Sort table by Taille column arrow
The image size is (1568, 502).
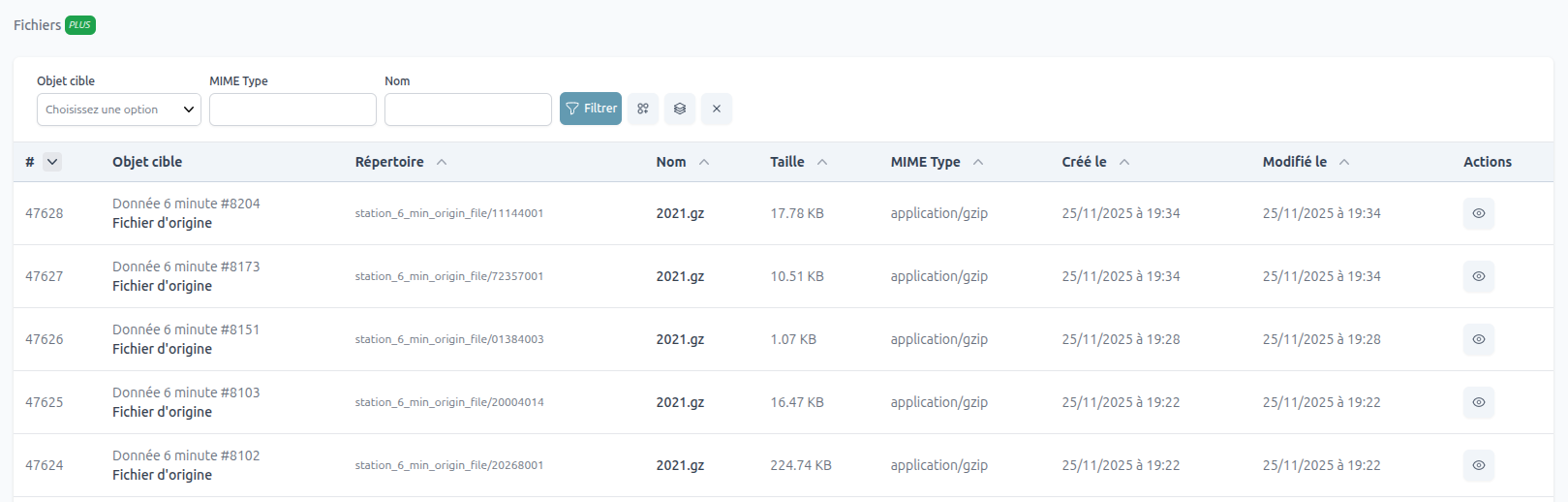click(x=822, y=162)
